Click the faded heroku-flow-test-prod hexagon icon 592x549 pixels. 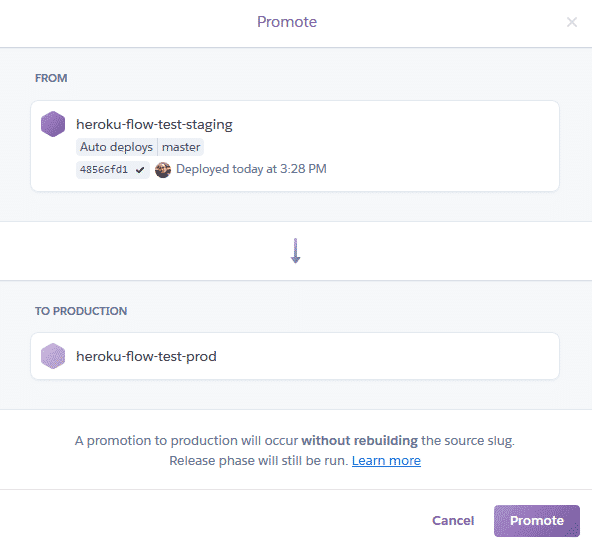click(53, 356)
